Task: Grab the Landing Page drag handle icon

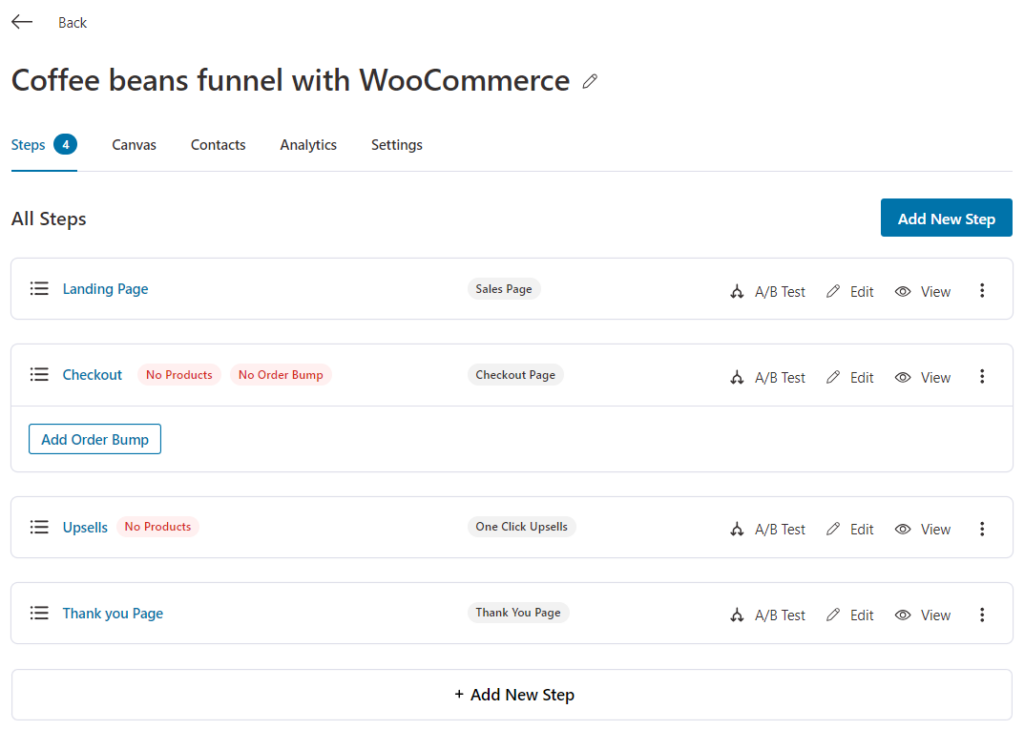Action: coord(39,289)
